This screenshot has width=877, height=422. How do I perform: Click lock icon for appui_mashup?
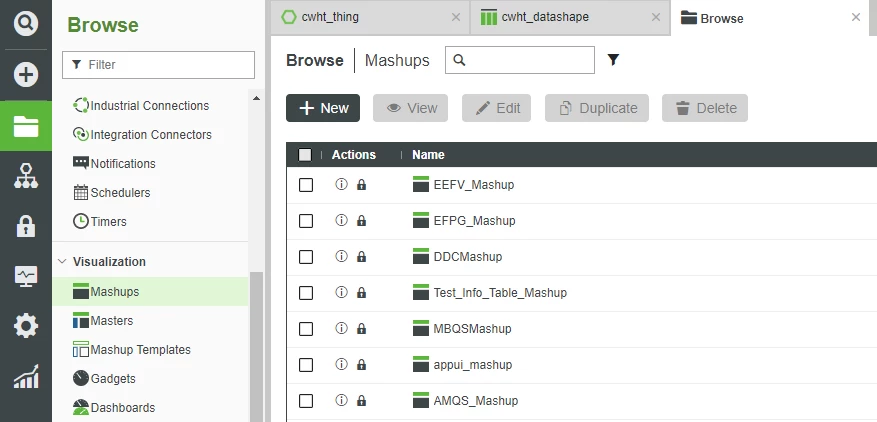coord(361,365)
